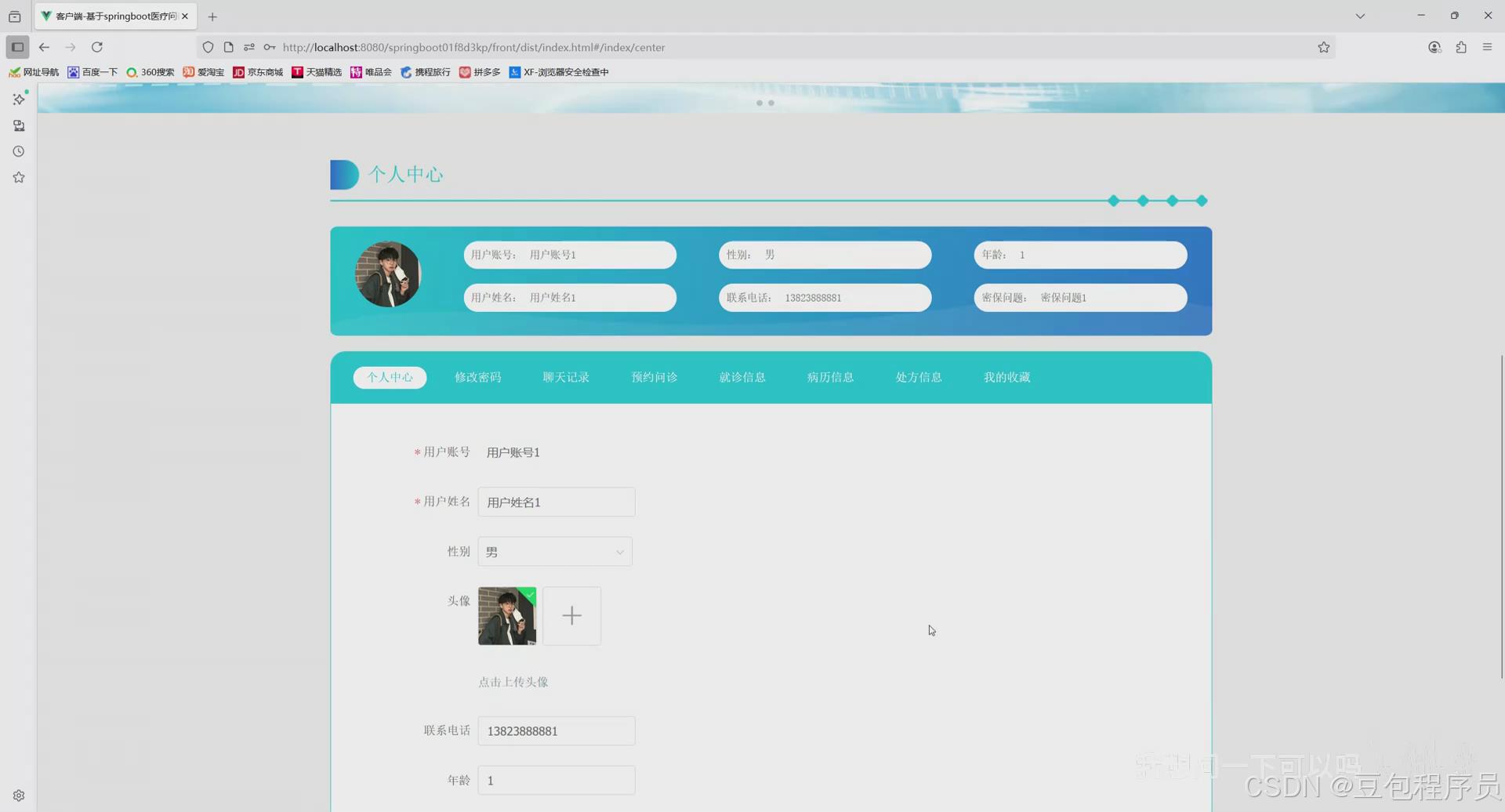Screen dimensions: 1505x812
Task: Open the 京东商城 bookmark
Action: coord(258,72)
